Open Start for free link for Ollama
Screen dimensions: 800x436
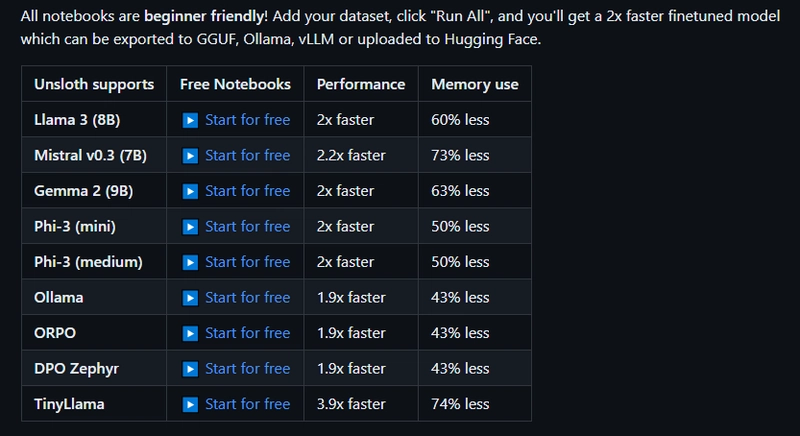point(247,297)
